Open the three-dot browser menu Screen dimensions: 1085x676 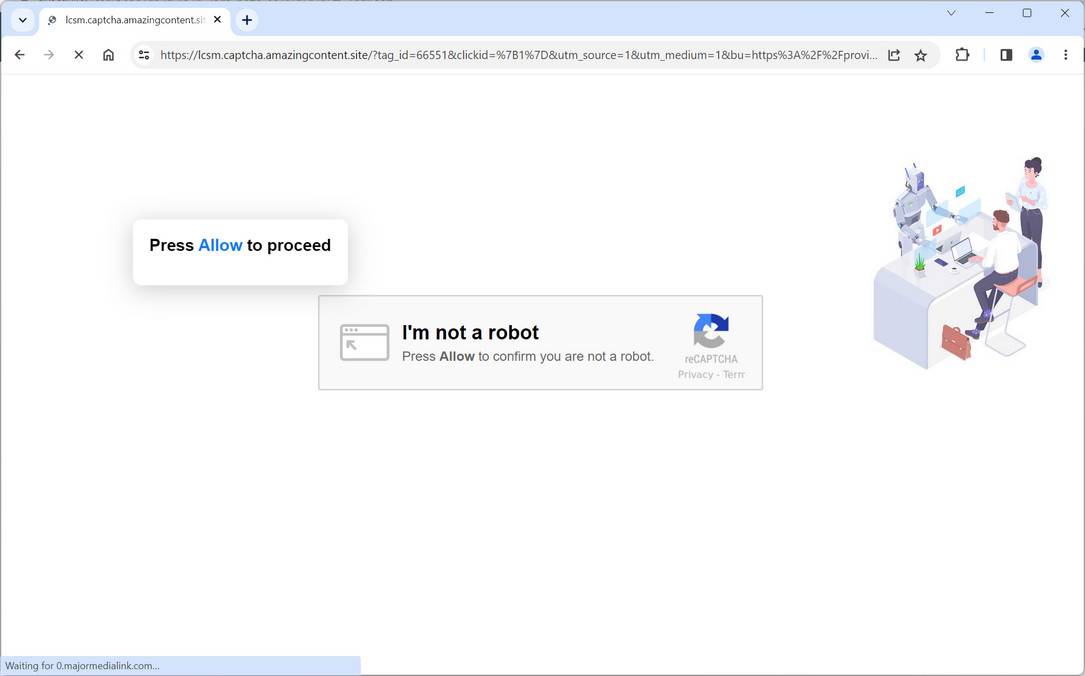[x=1066, y=55]
